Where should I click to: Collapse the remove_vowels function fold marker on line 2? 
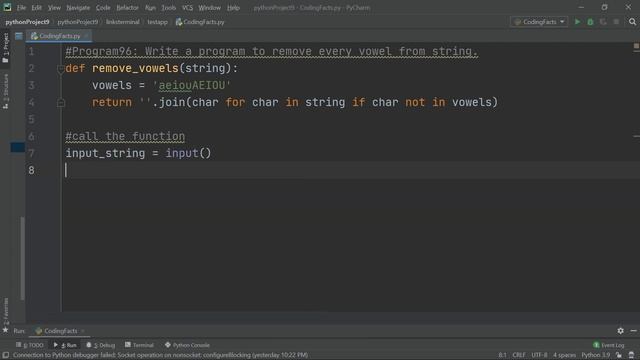point(60,69)
